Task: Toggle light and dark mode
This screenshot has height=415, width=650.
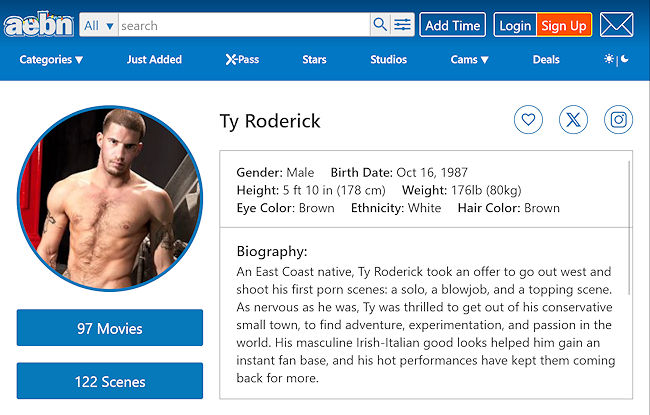Action: (x=616, y=60)
